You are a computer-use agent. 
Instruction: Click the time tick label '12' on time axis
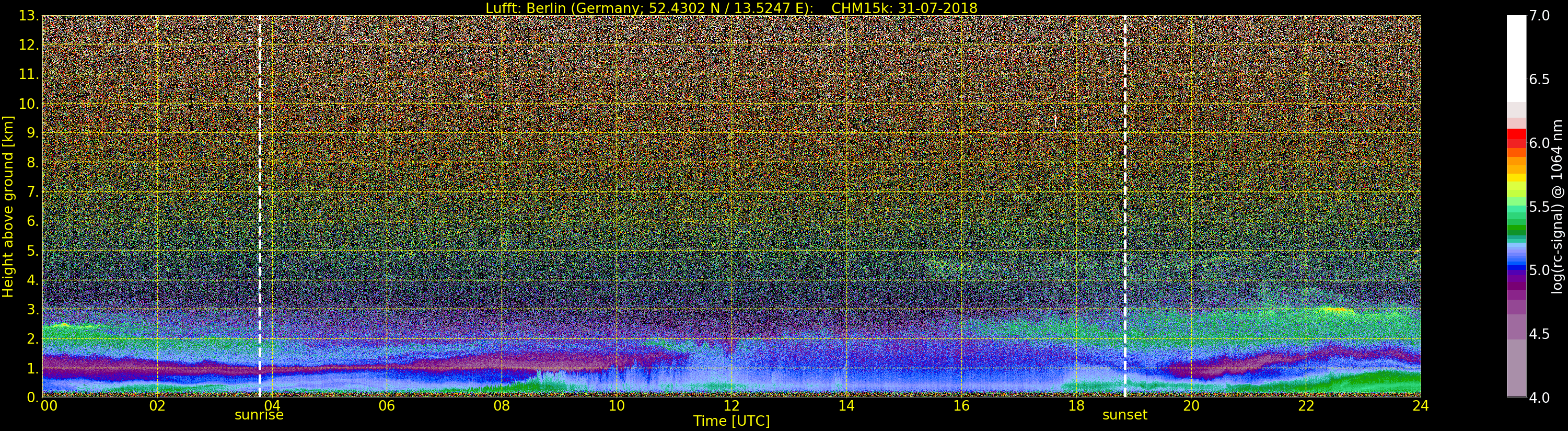click(731, 406)
